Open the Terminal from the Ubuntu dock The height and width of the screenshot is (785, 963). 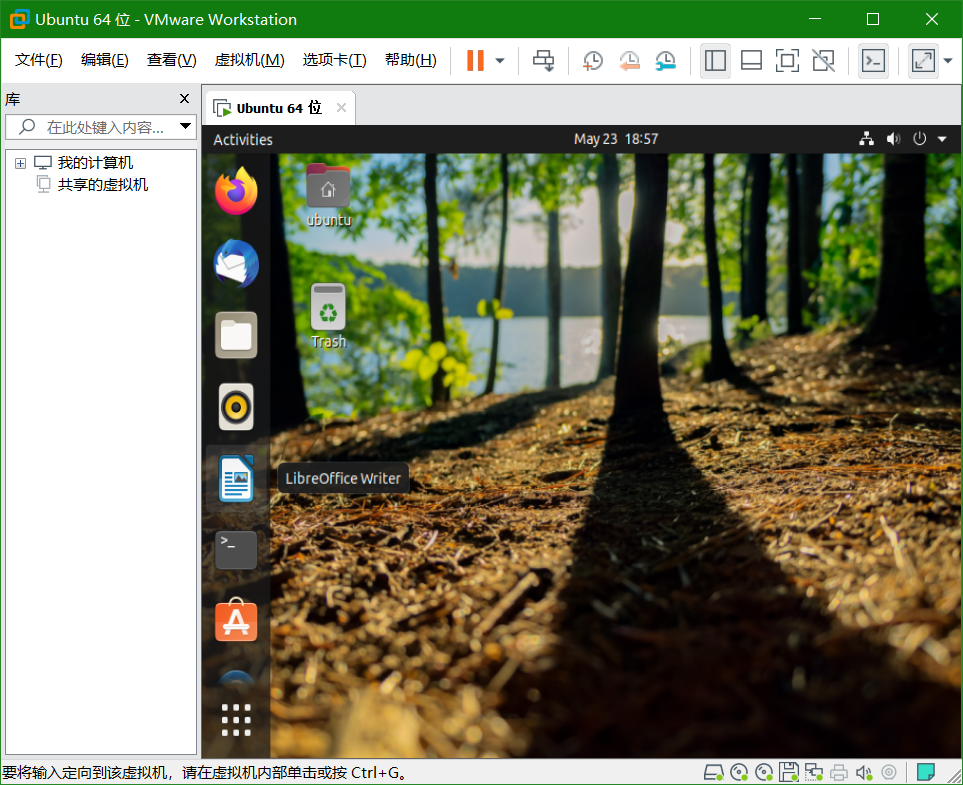click(235, 549)
